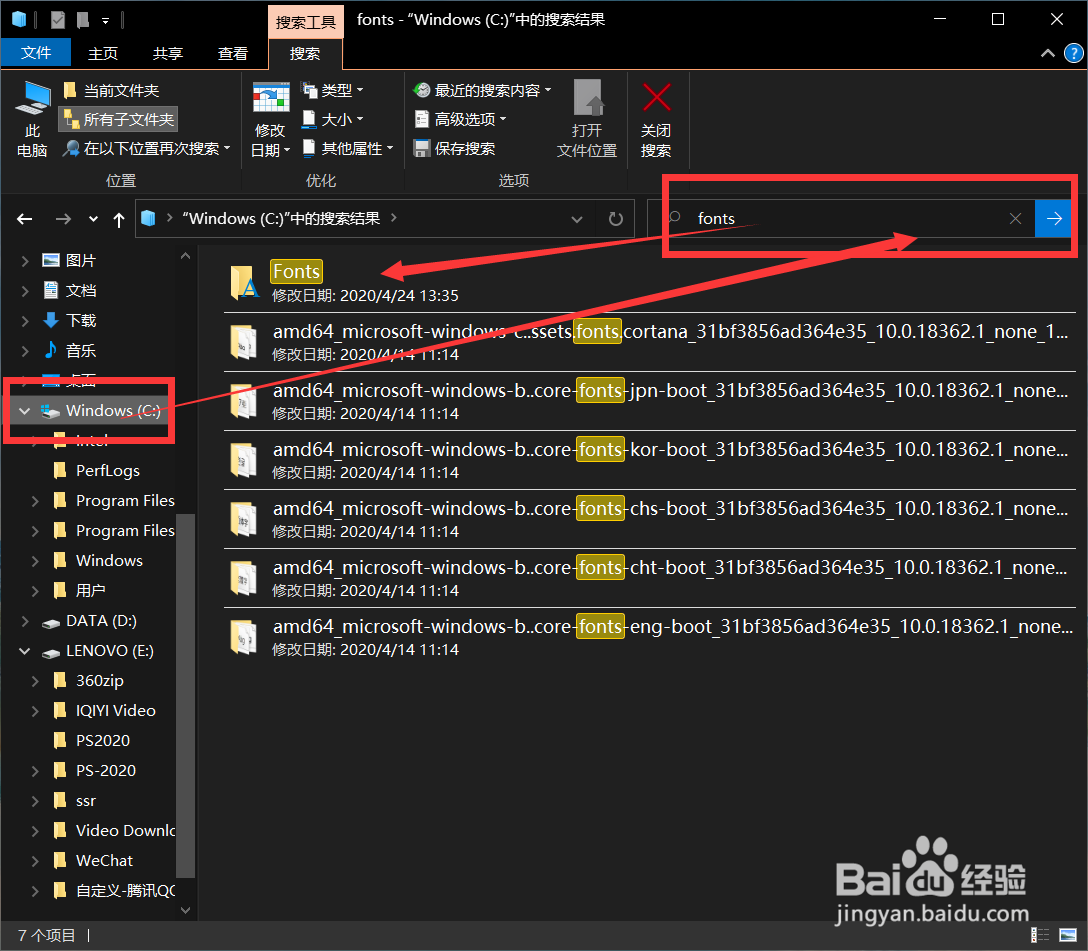Open Help via the blue question mark
This screenshot has height=951, width=1088.
(1073, 53)
